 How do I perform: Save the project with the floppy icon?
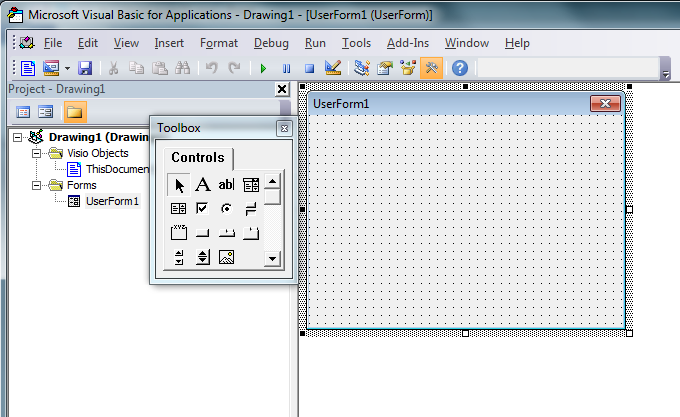click(85, 68)
